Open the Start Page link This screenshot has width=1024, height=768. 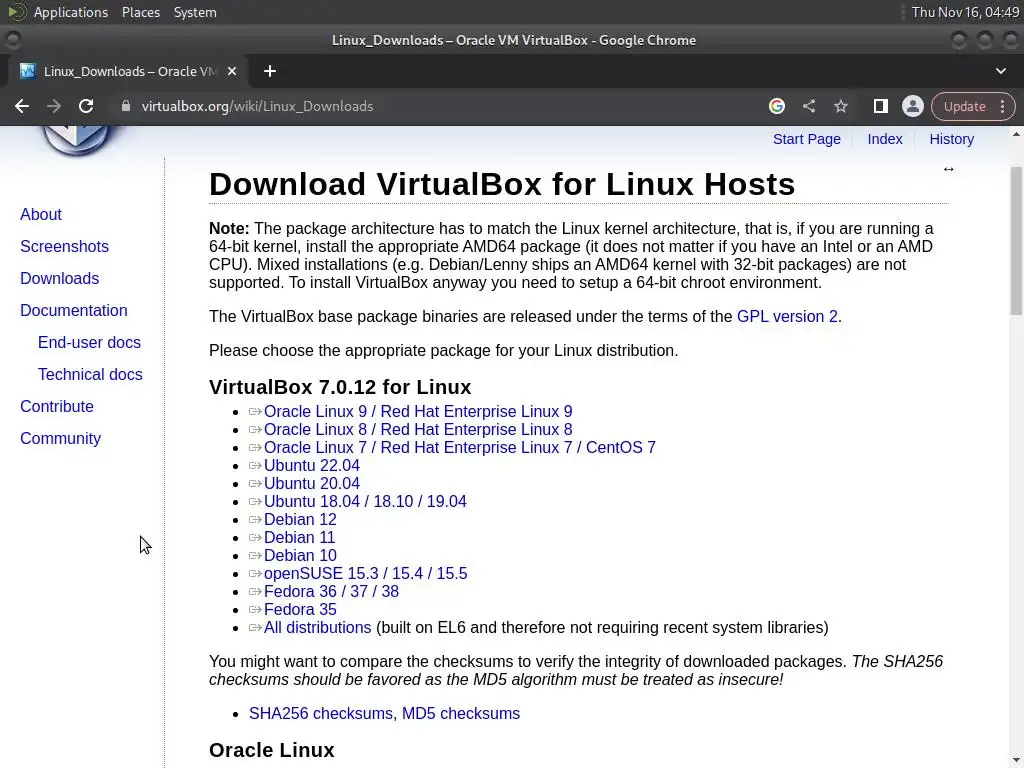point(807,139)
